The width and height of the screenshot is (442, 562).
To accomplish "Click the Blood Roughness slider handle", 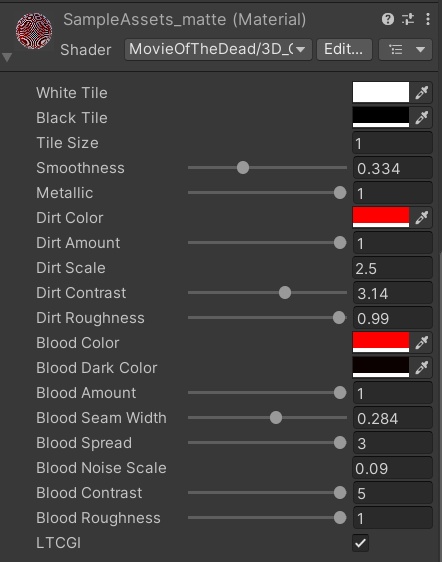I will tap(340, 518).
